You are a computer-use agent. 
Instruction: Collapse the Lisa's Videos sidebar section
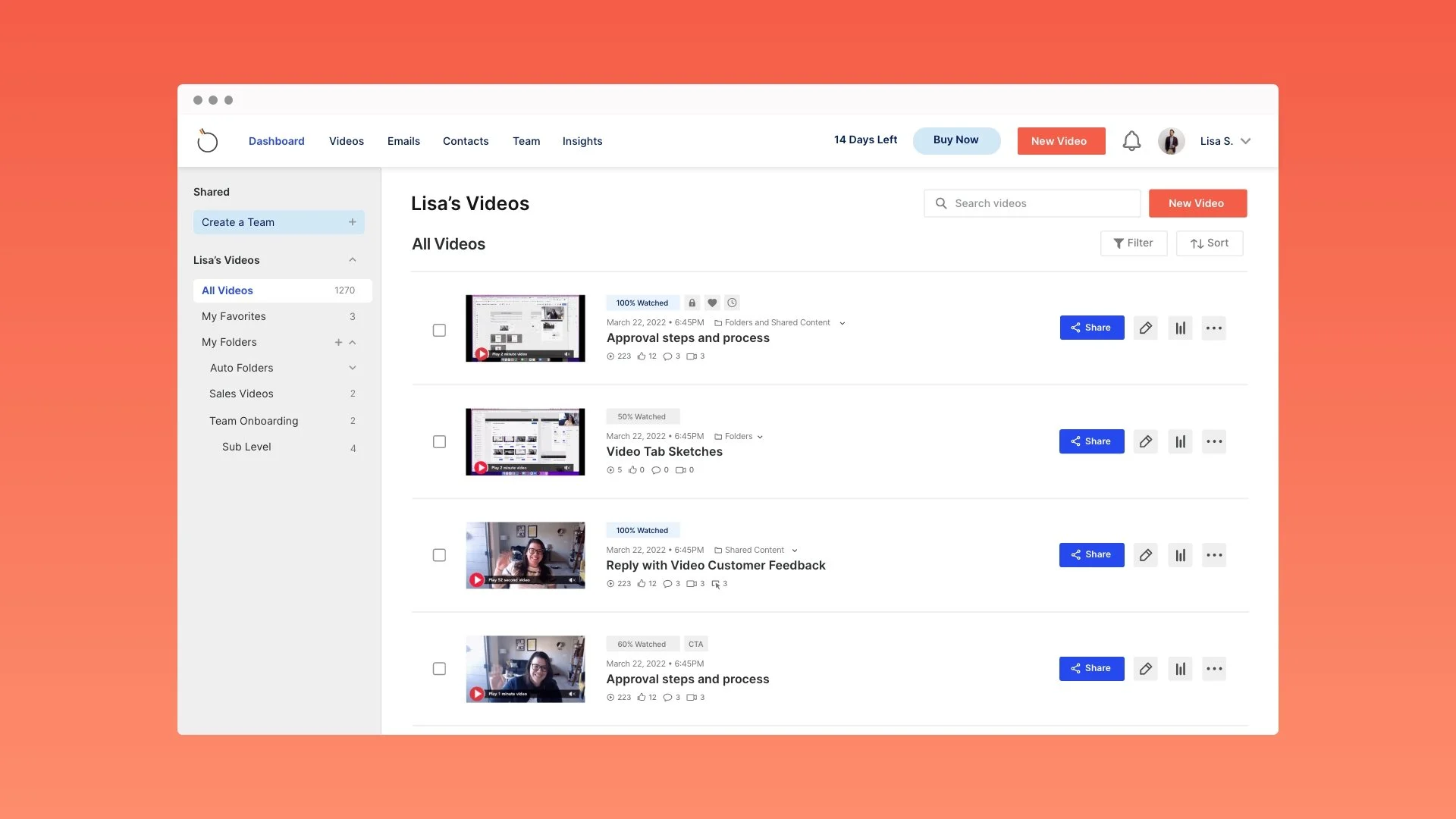(x=352, y=260)
